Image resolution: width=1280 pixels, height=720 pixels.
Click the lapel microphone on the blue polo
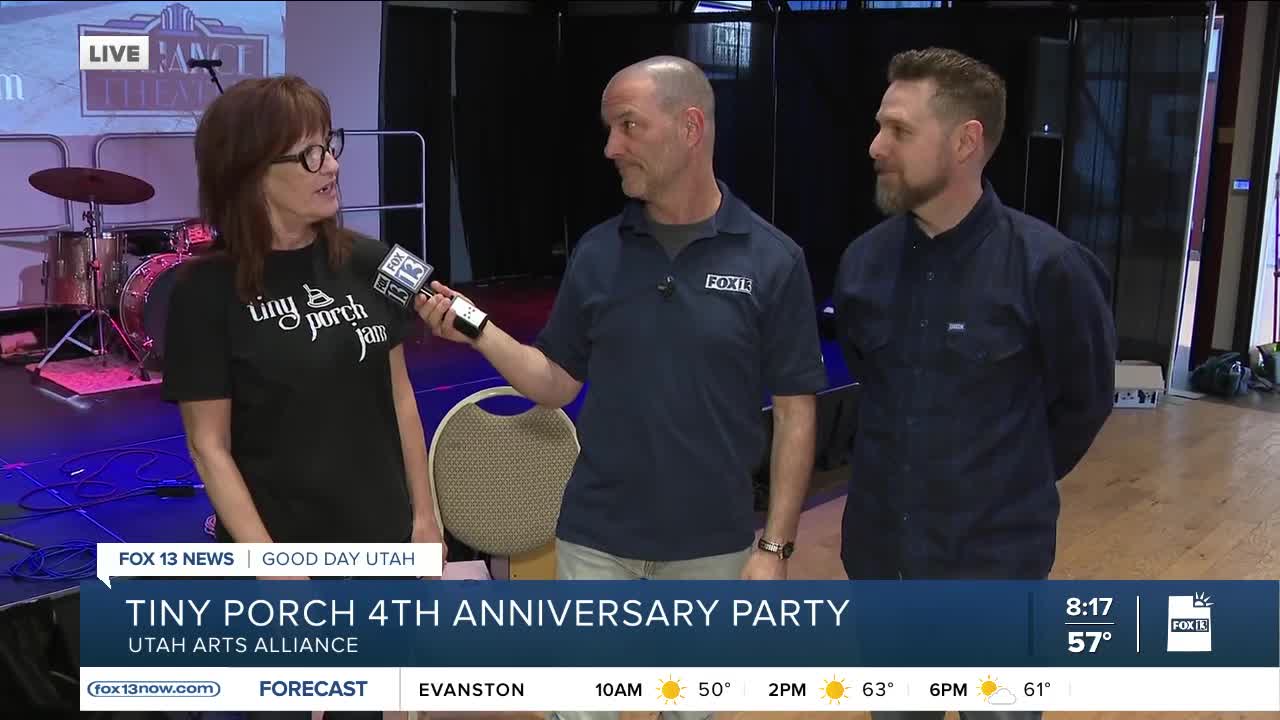[665, 288]
